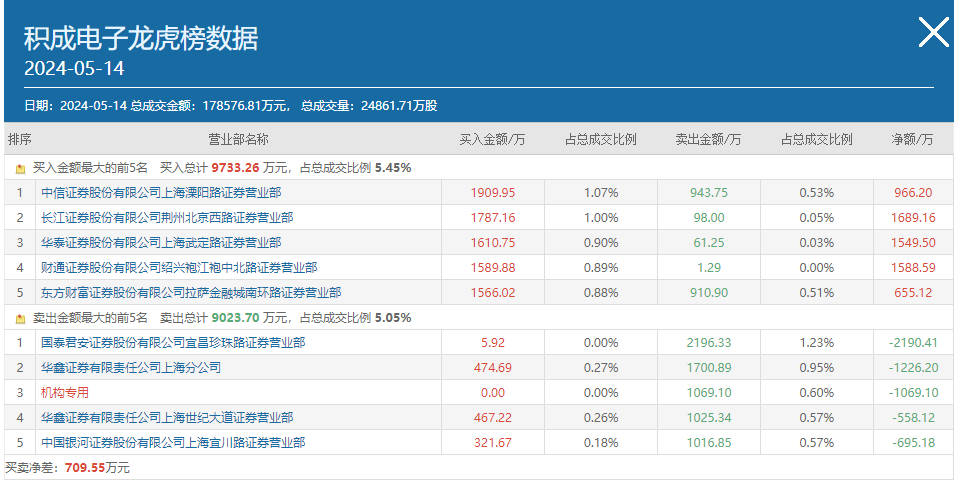Click the 积成电子龙虎榜数据 title
Viewport: 958px width, 484px height.
click(141, 38)
